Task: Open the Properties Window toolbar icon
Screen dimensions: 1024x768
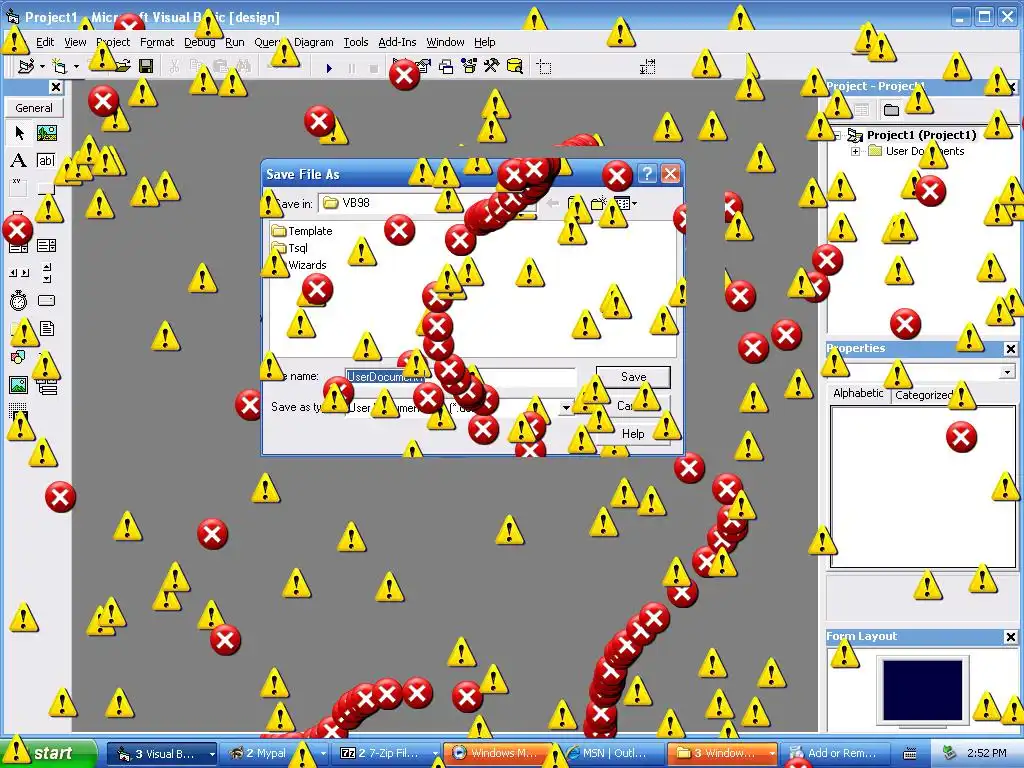Action: click(424, 66)
